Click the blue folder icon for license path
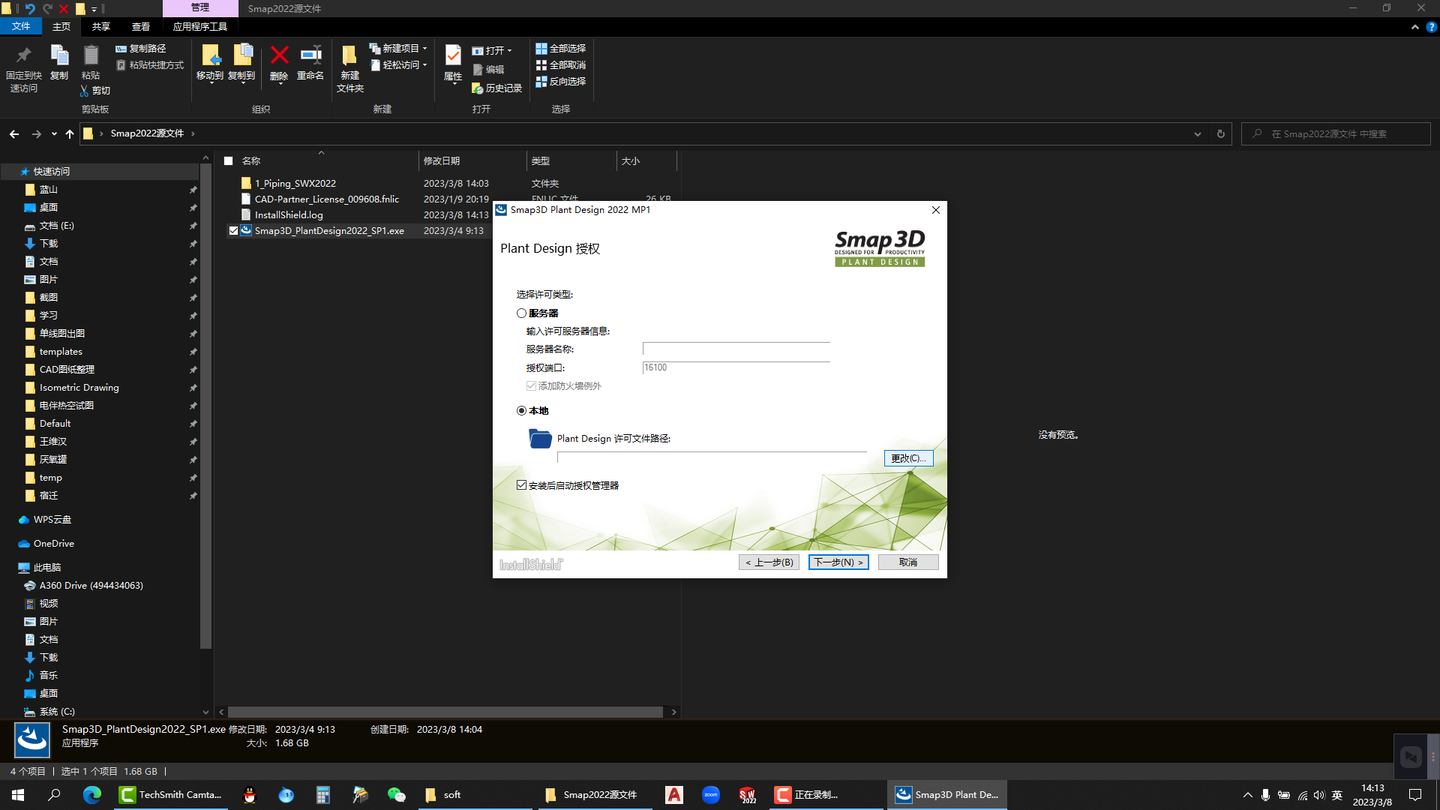 [540, 438]
